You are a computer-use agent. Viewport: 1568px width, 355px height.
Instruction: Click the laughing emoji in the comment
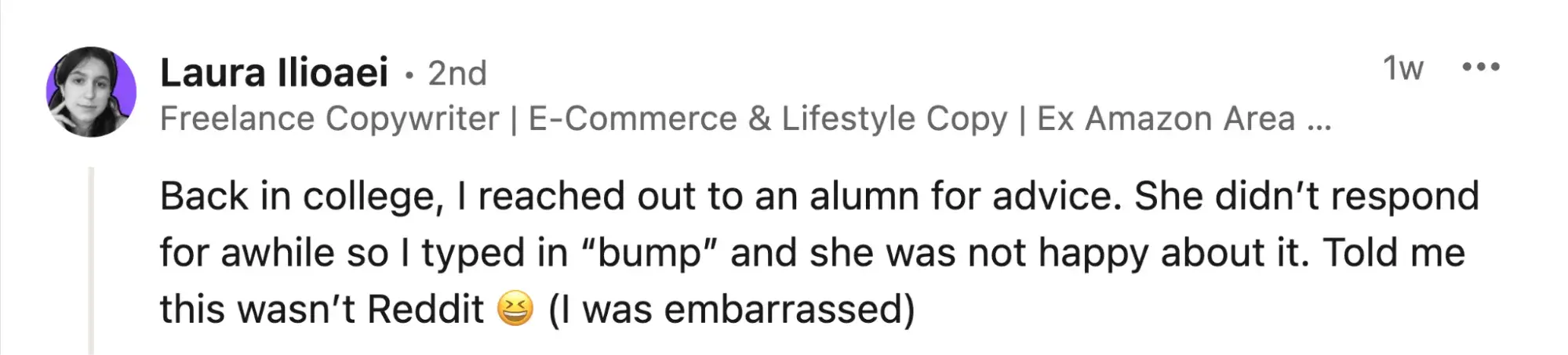coord(515,308)
